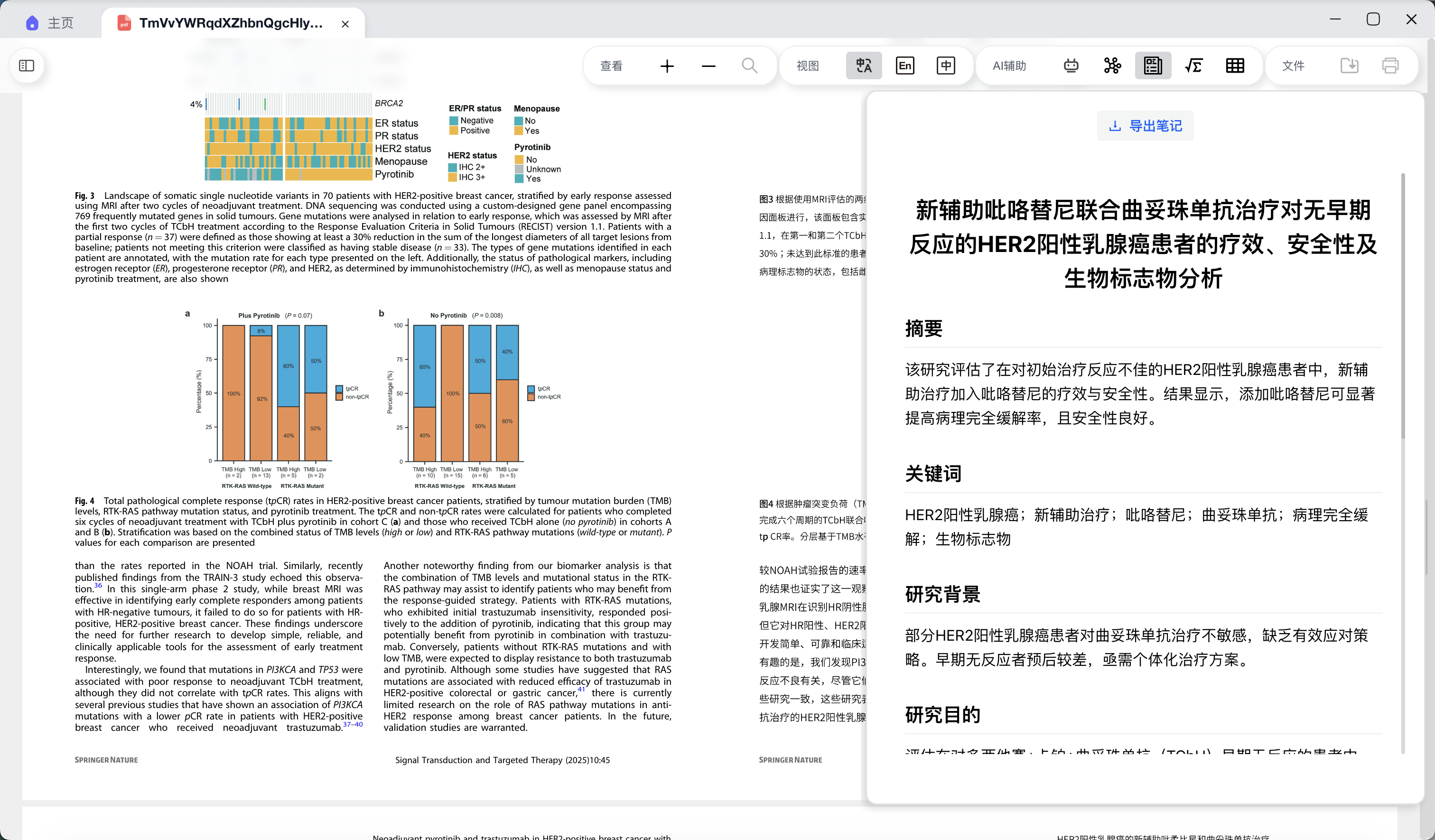Close the PDF document tab
The image size is (1435, 840).
click(345, 24)
